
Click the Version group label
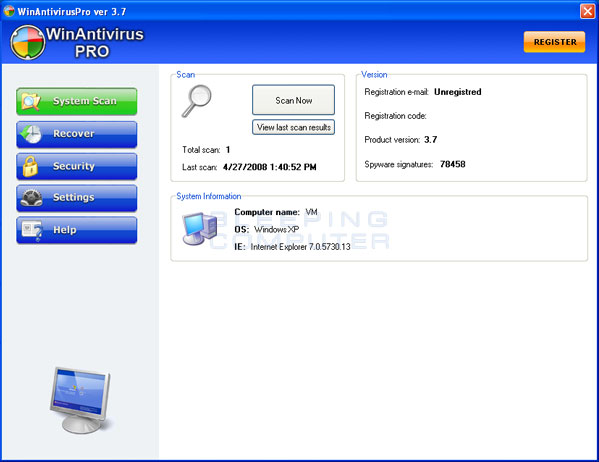point(374,75)
